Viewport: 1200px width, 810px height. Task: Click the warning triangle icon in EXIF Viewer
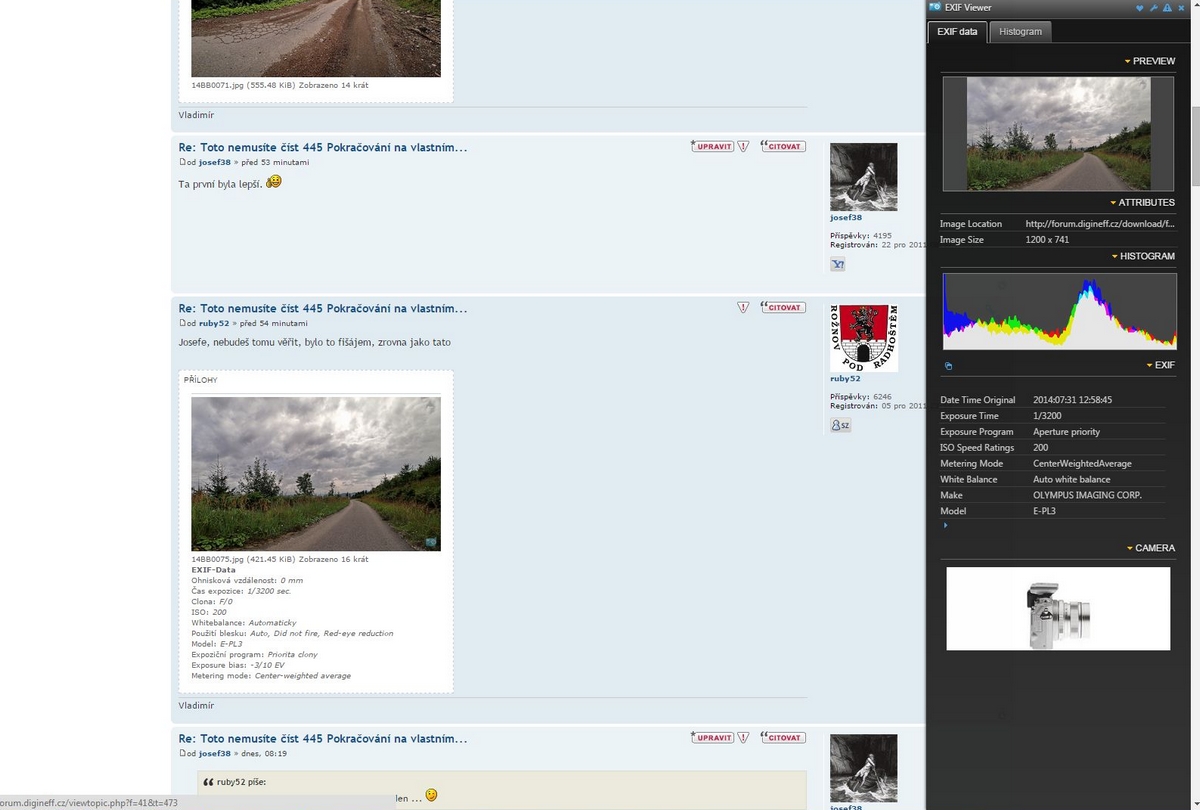click(1167, 8)
